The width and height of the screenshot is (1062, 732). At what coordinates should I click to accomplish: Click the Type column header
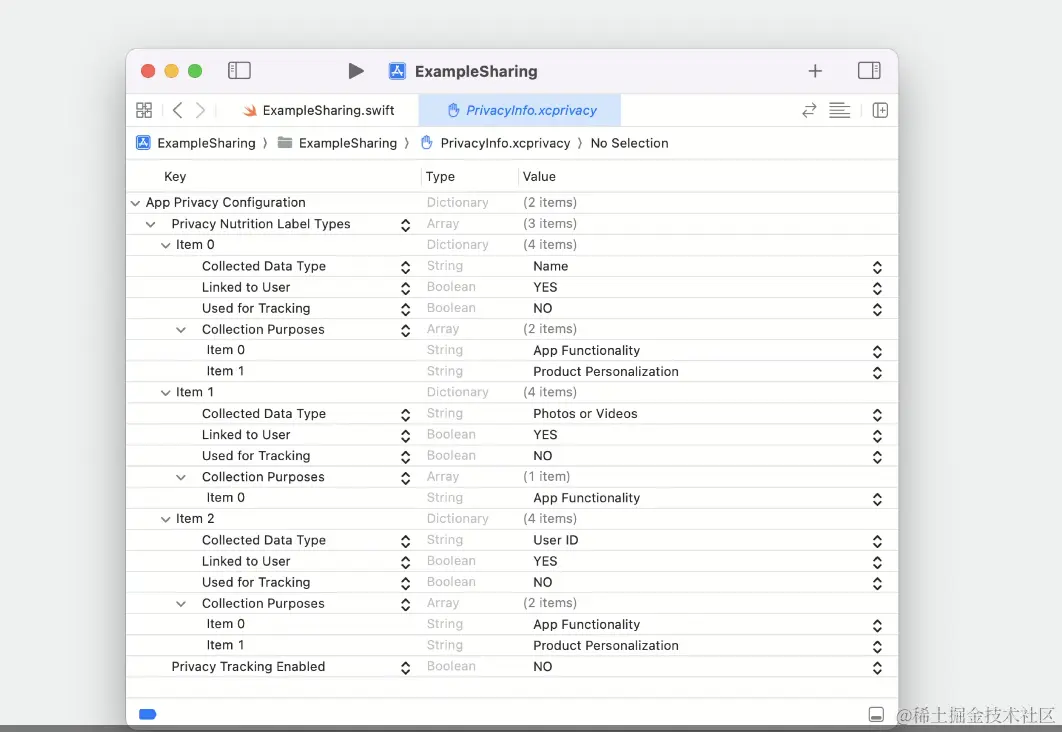tap(440, 177)
